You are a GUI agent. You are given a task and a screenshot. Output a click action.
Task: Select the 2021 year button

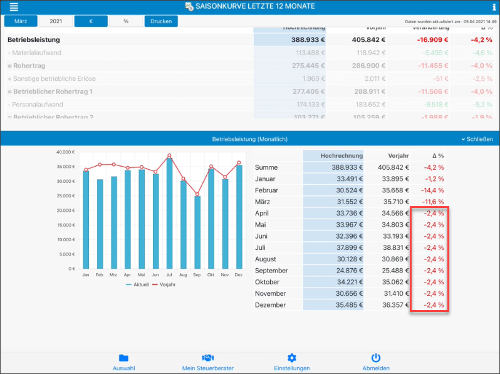coord(56,21)
